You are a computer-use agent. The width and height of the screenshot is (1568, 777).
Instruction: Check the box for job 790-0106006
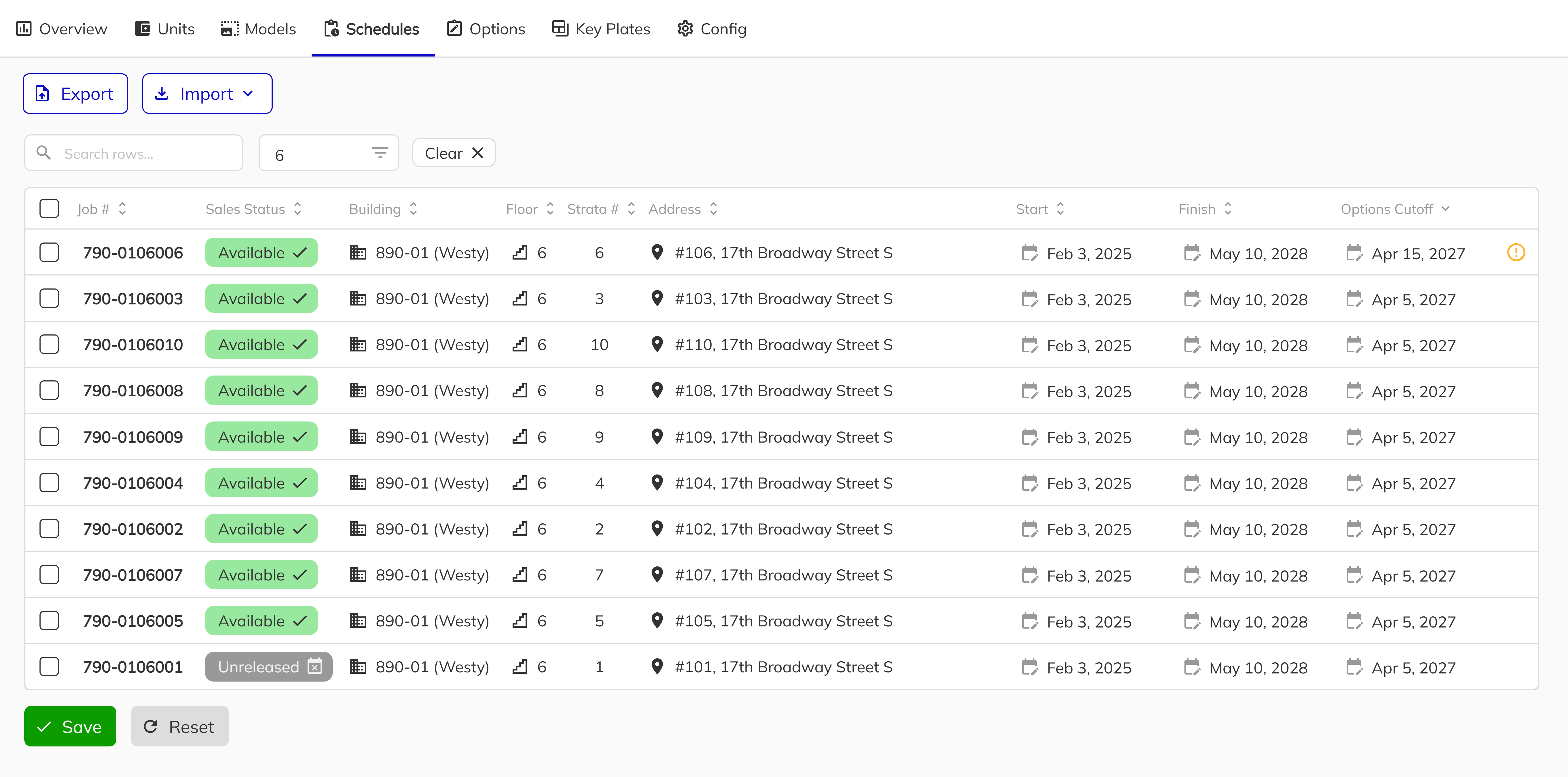click(49, 253)
